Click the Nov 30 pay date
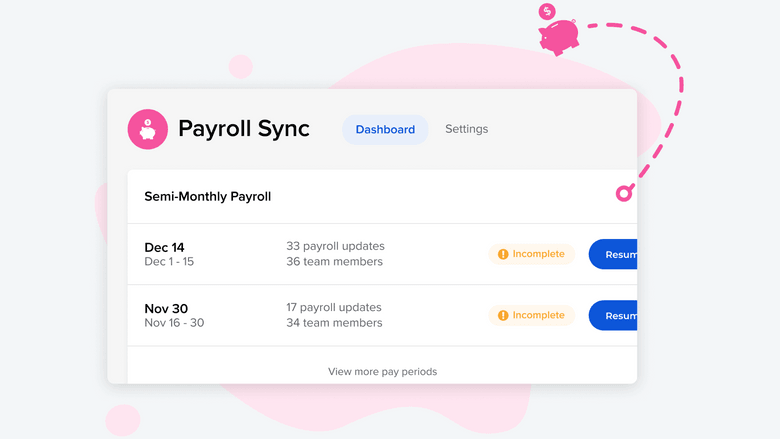Screen dimensions: 780x439 tap(166, 308)
